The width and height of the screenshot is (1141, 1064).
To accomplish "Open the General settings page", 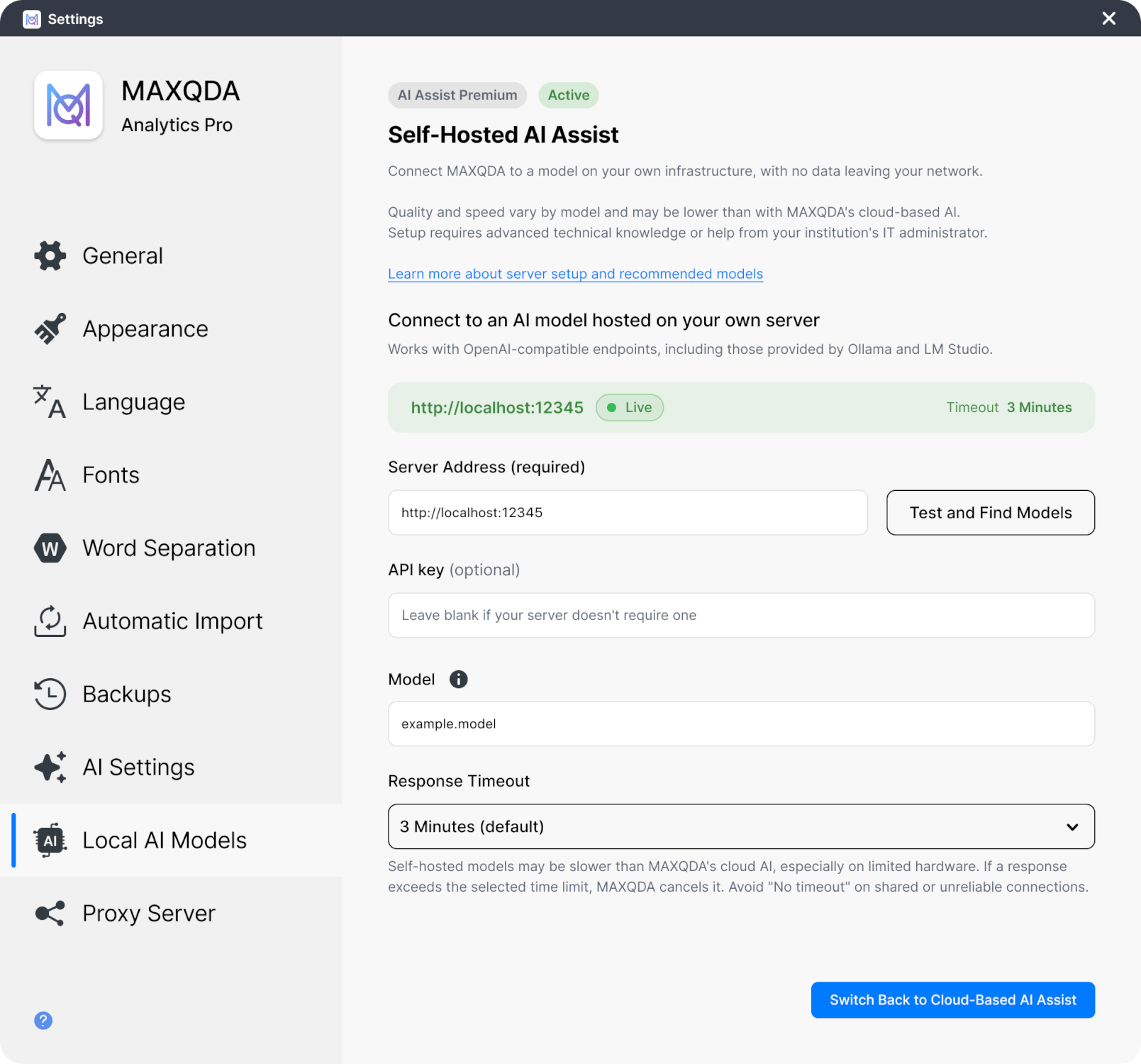I will (x=171, y=256).
